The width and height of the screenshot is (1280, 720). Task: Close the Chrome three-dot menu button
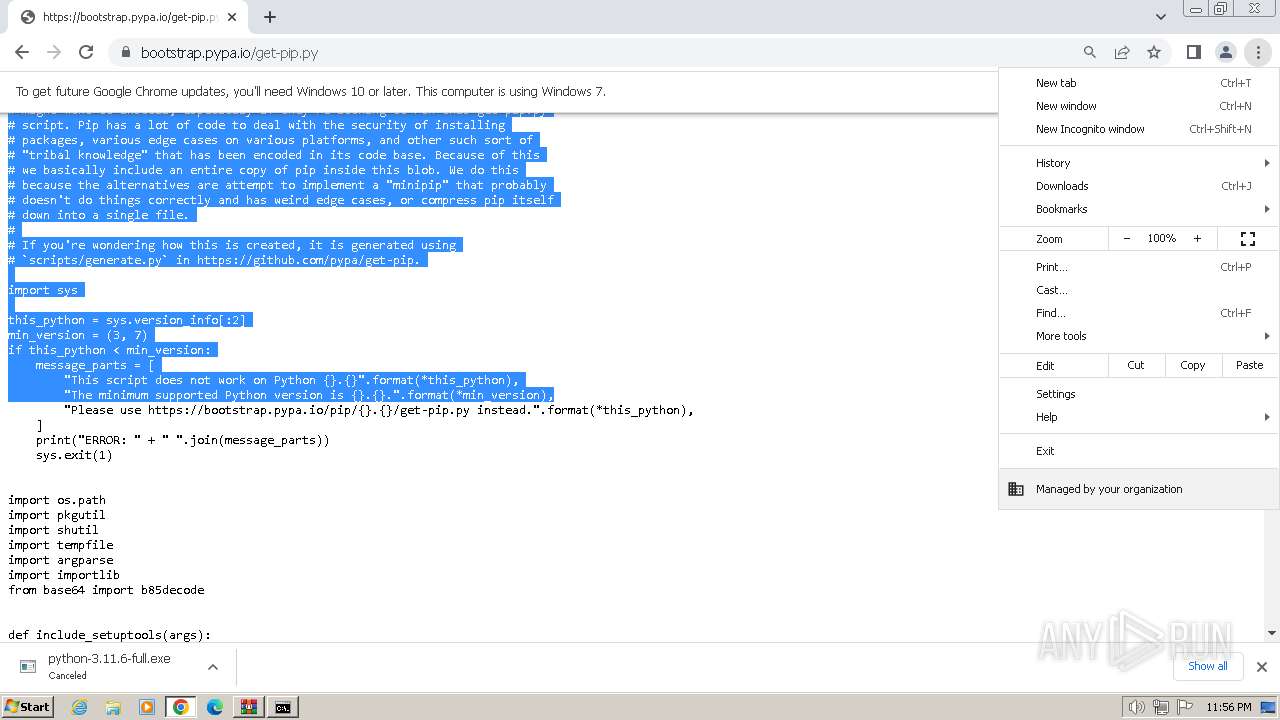tap(1258, 52)
